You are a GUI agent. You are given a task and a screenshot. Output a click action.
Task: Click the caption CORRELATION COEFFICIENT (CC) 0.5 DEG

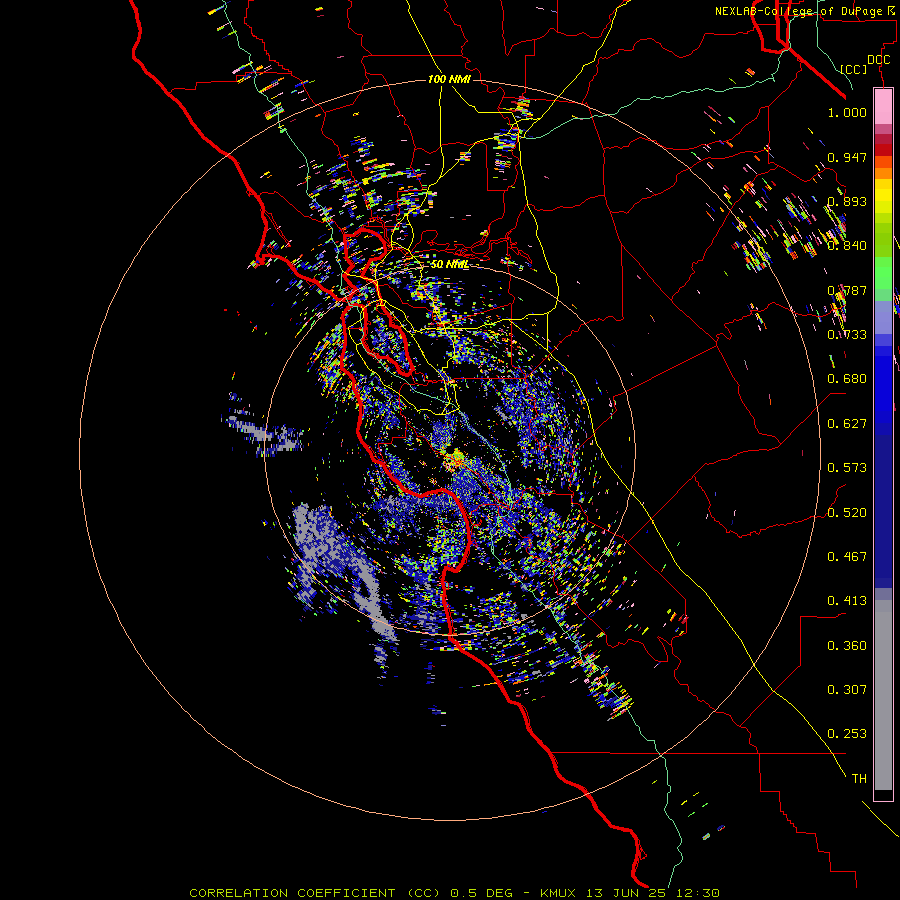pyautogui.click(x=352, y=893)
